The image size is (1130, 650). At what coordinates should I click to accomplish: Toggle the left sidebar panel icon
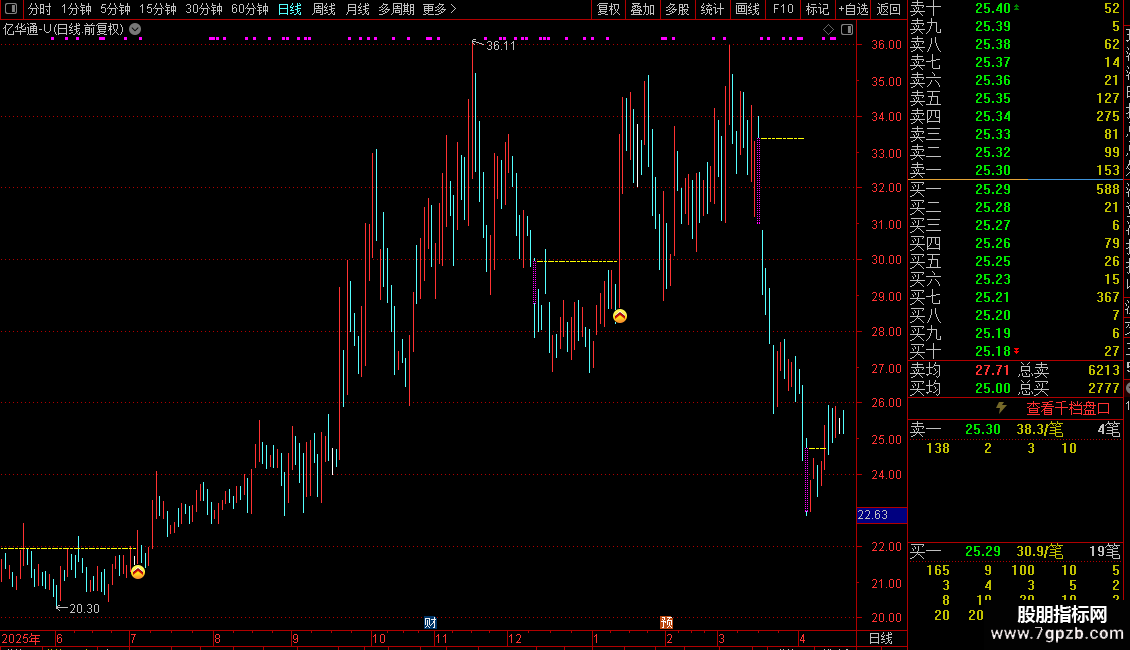point(11,9)
